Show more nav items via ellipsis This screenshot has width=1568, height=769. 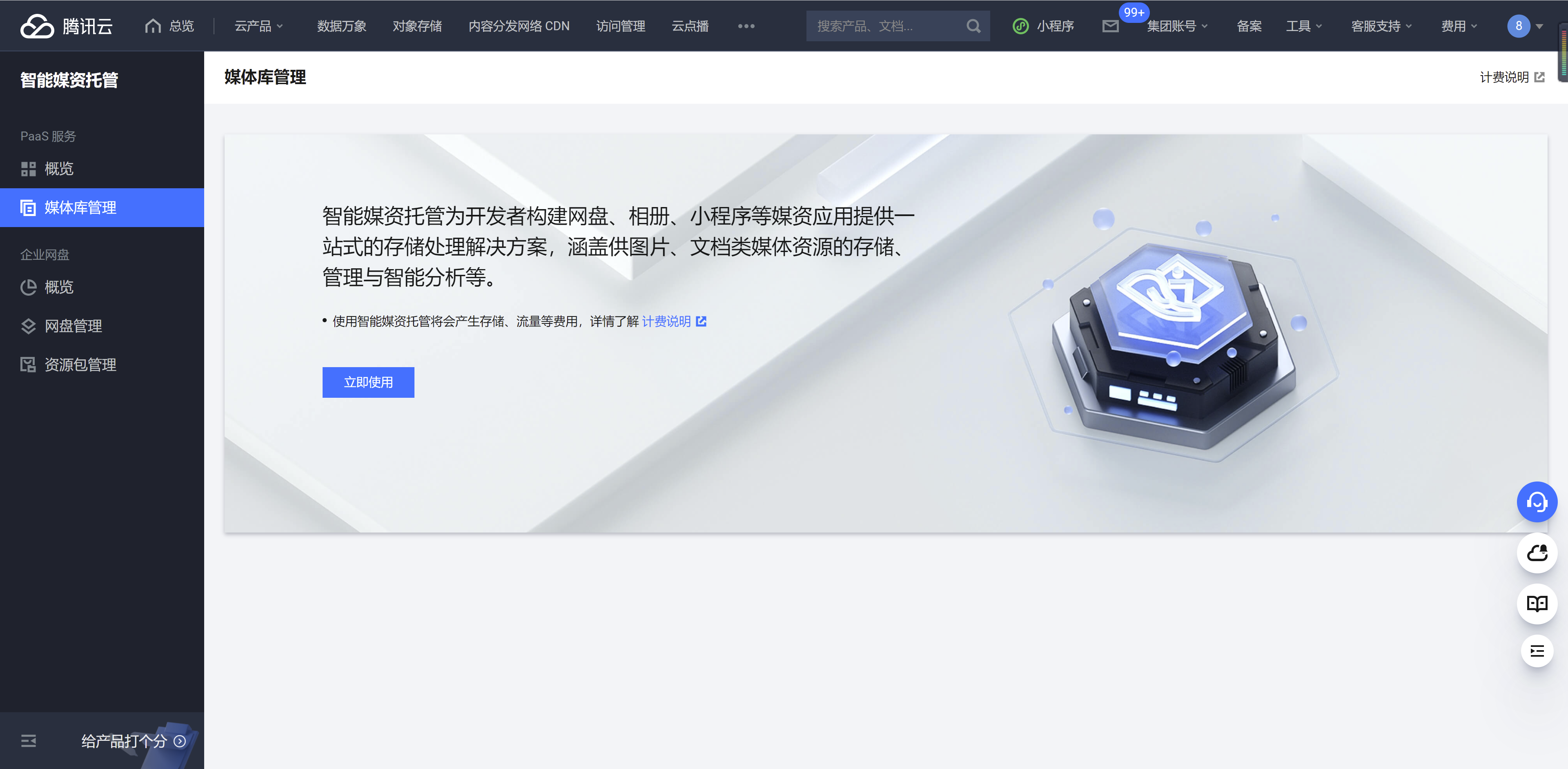(746, 26)
